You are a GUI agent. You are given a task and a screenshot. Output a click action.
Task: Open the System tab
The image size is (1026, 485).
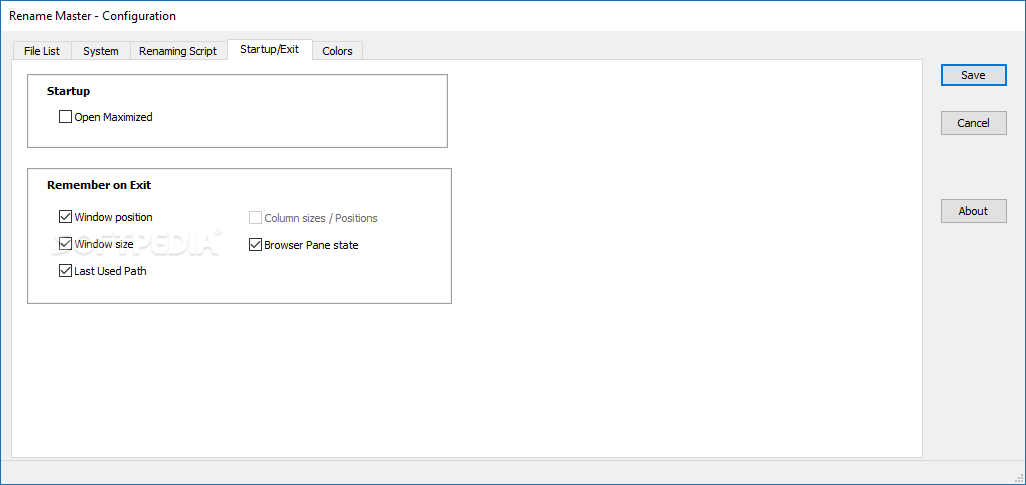tap(101, 51)
